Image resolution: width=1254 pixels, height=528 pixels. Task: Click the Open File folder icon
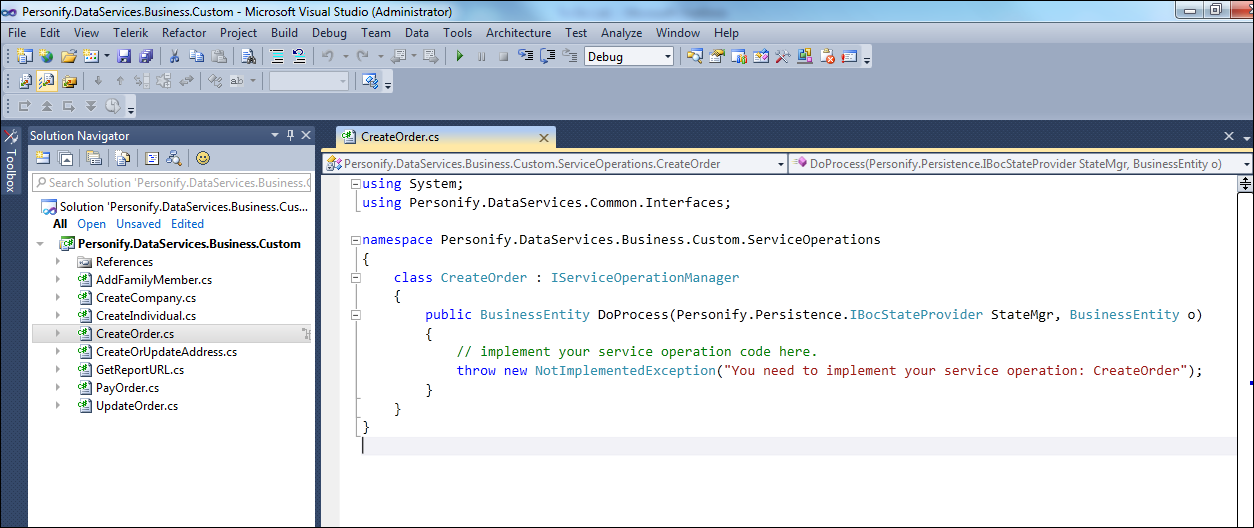(69, 56)
